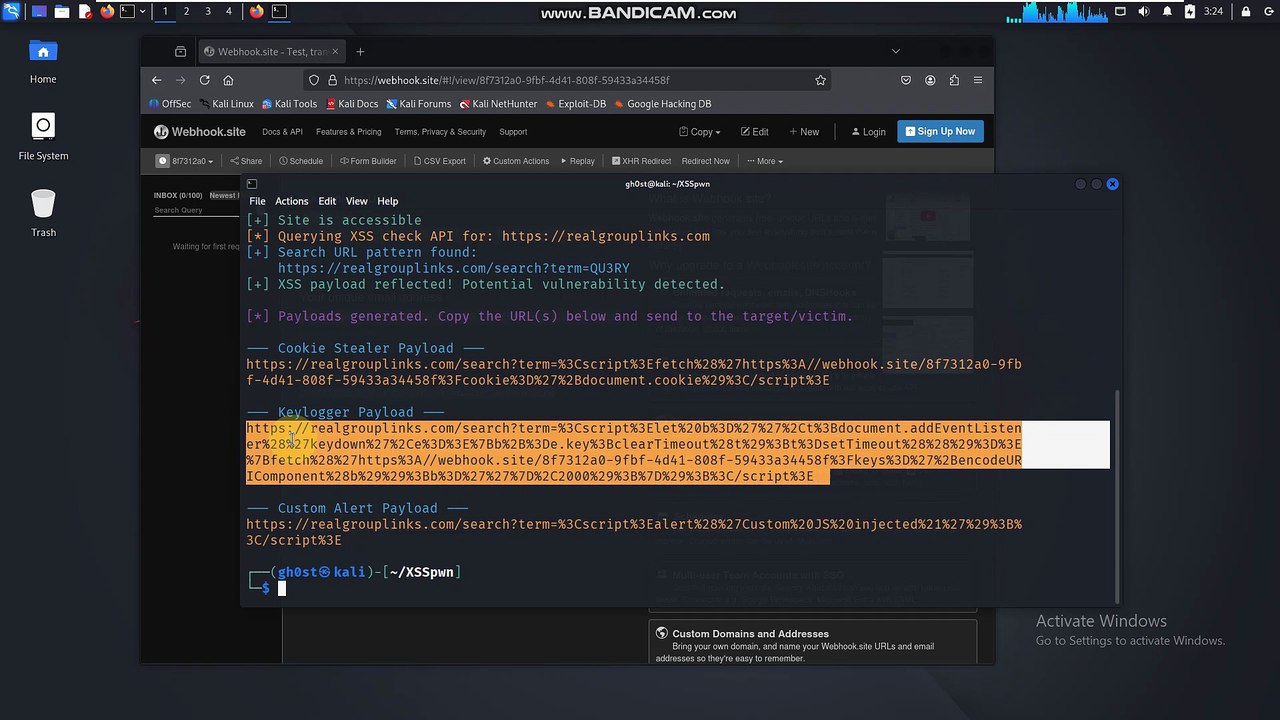Click the Share toolbar button
Viewport: 1280px width, 720px height.
coord(246,161)
